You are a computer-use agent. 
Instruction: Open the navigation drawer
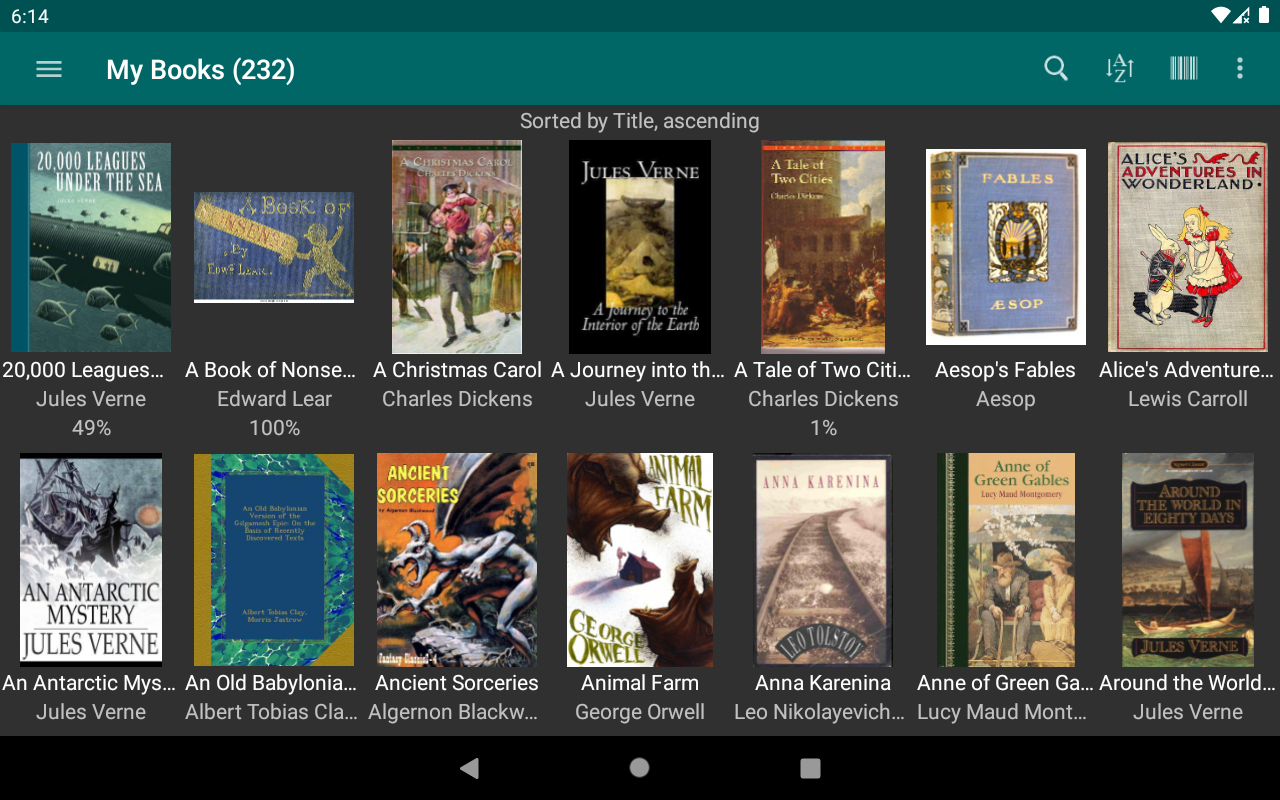48,68
